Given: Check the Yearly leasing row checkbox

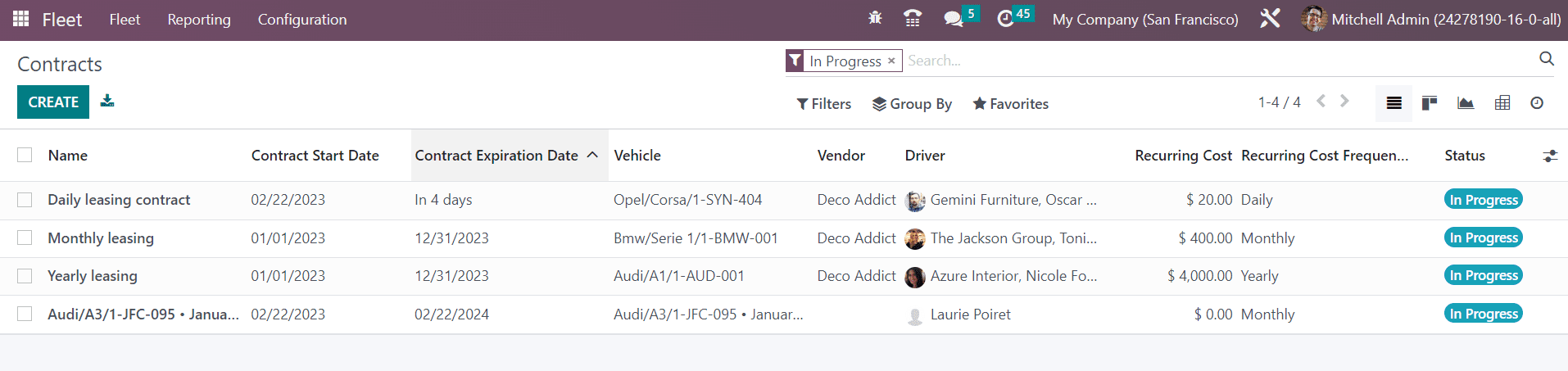Looking at the screenshot, I should click(25, 276).
